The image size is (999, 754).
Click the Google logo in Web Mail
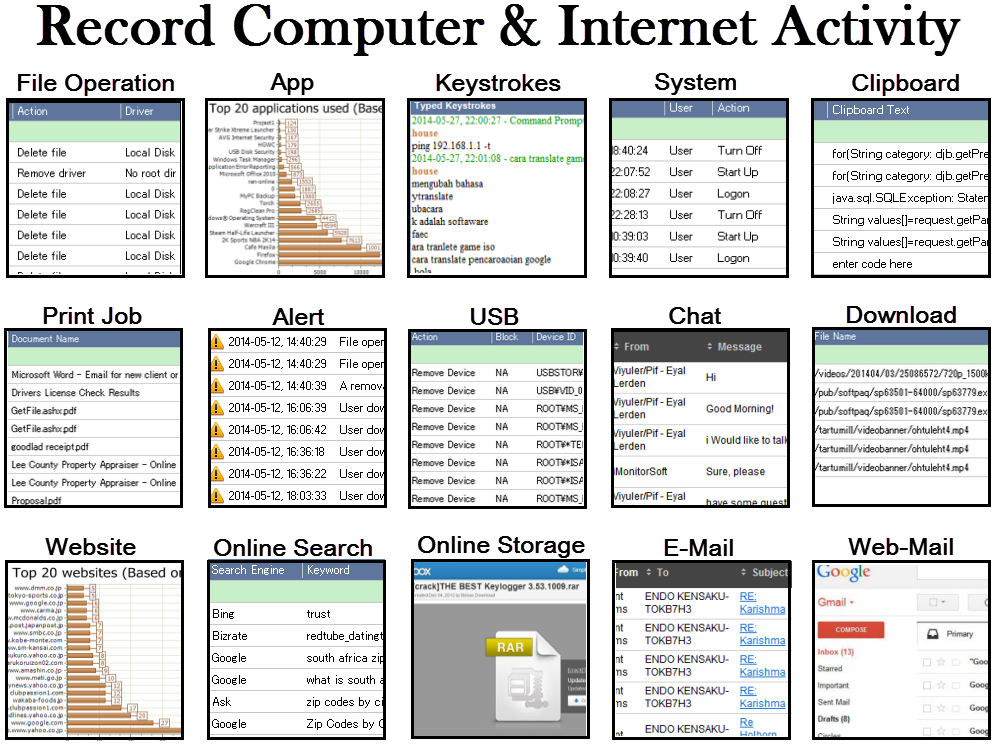843,573
